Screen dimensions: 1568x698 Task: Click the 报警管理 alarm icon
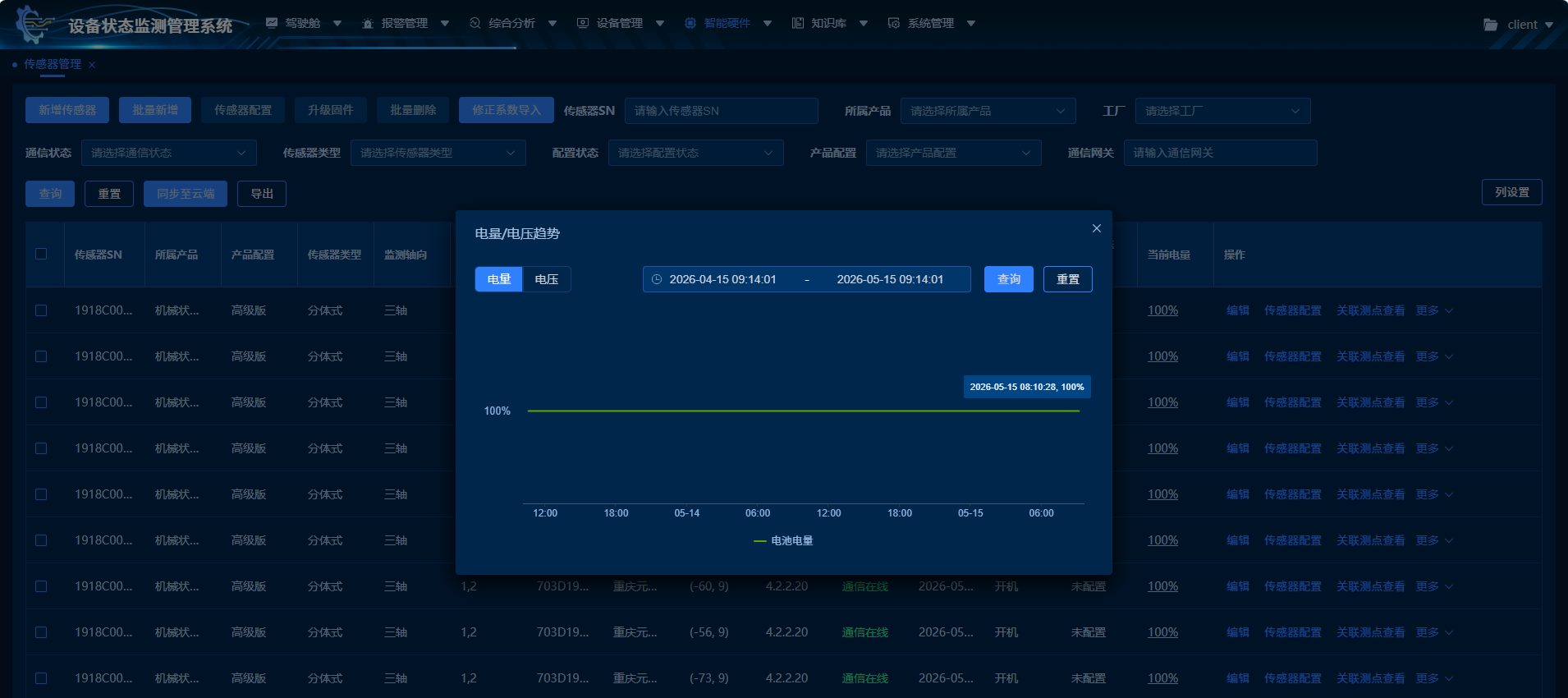368,23
